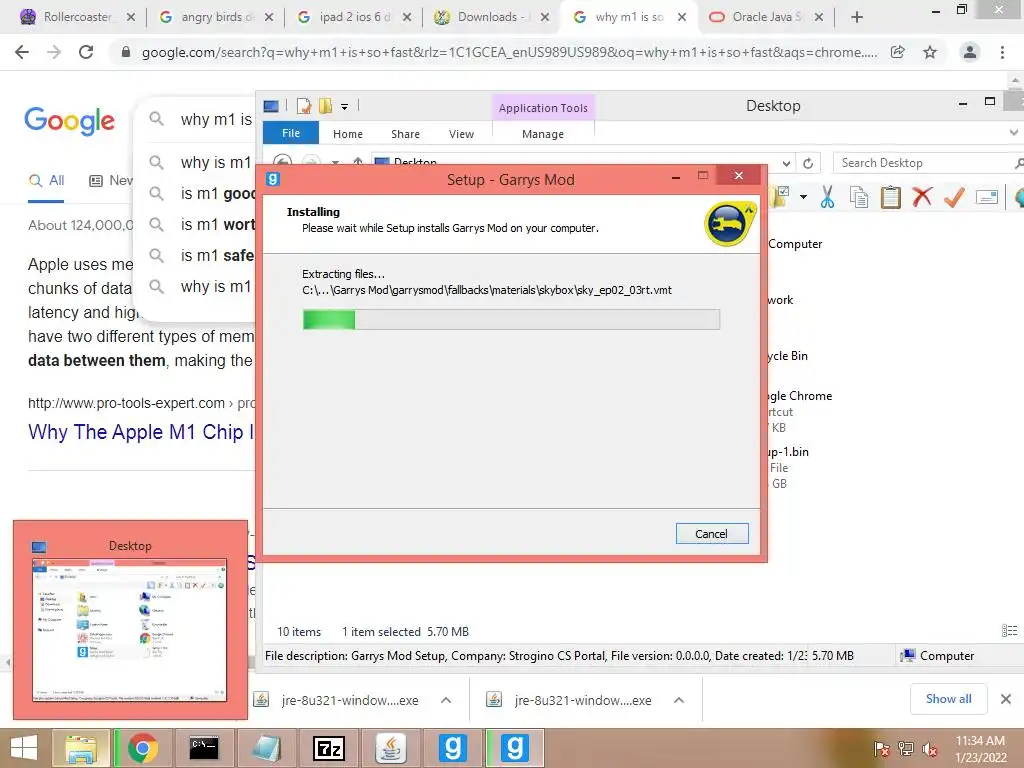This screenshot has width=1024, height=768.
Task: Open the Windows Start button
Action: [24, 748]
